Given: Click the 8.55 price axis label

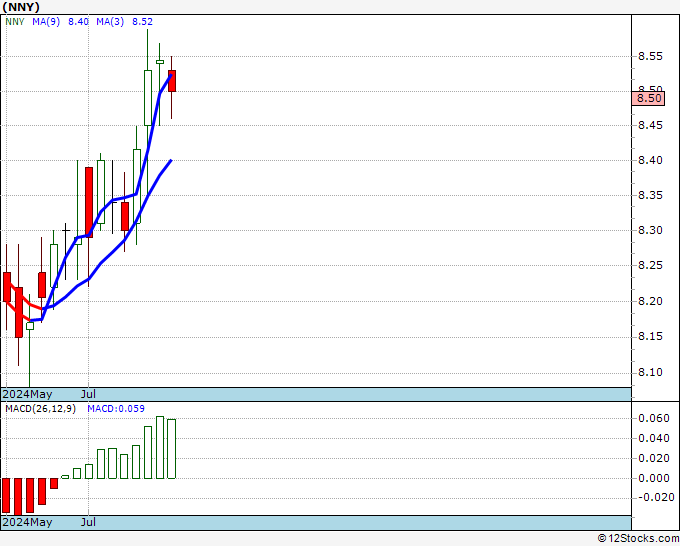Looking at the screenshot, I should [x=650, y=56].
